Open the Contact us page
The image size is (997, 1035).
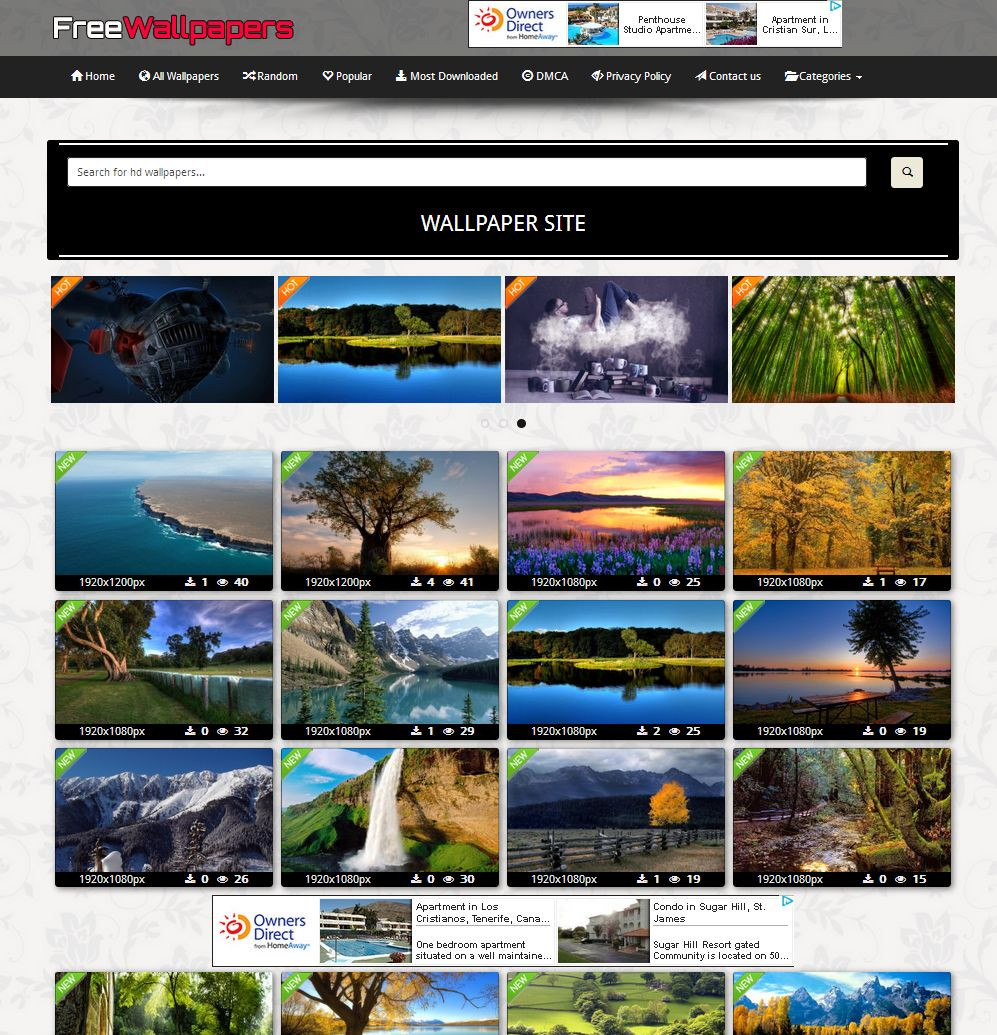pyautogui.click(x=728, y=76)
